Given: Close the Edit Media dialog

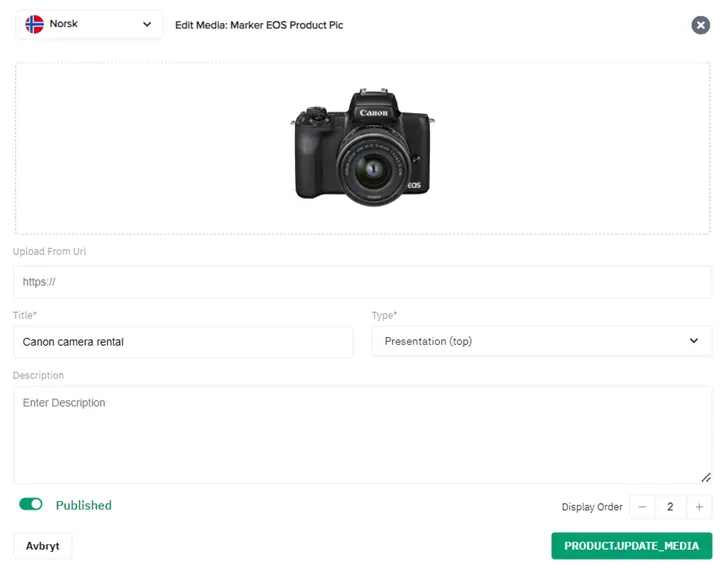Looking at the screenshot, I should click(700, 25).
